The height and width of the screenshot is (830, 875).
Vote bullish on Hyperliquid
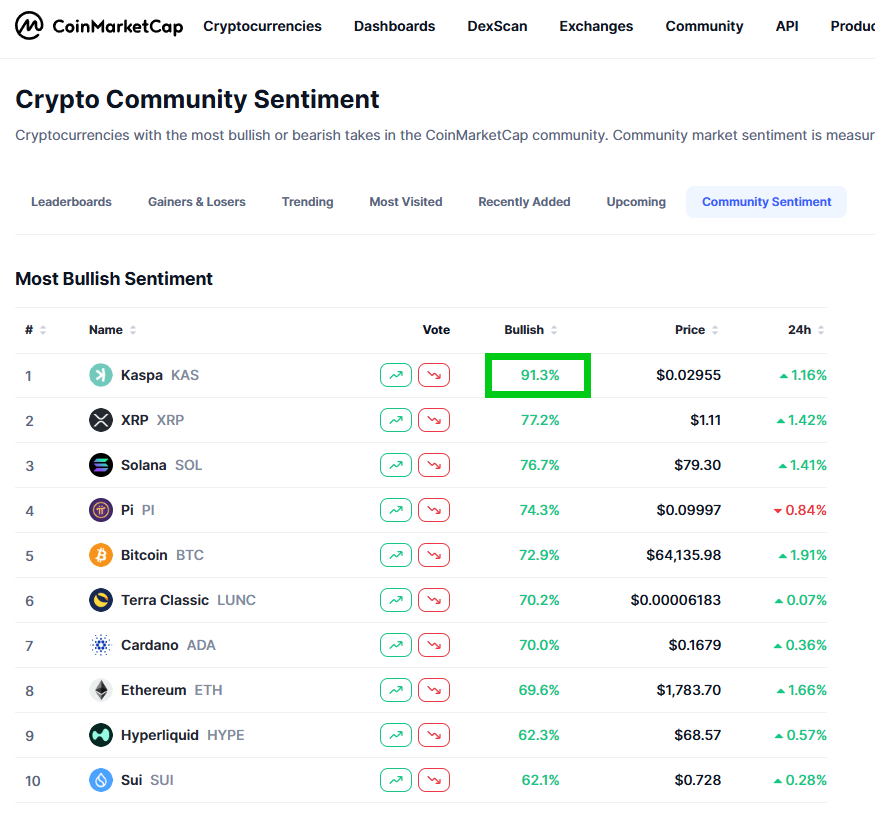[396, 735]
